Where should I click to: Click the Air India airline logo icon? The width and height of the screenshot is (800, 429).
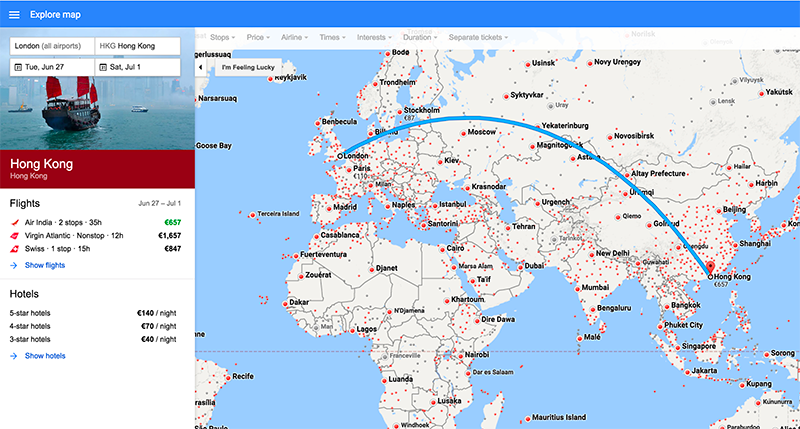tap(15, 222)
